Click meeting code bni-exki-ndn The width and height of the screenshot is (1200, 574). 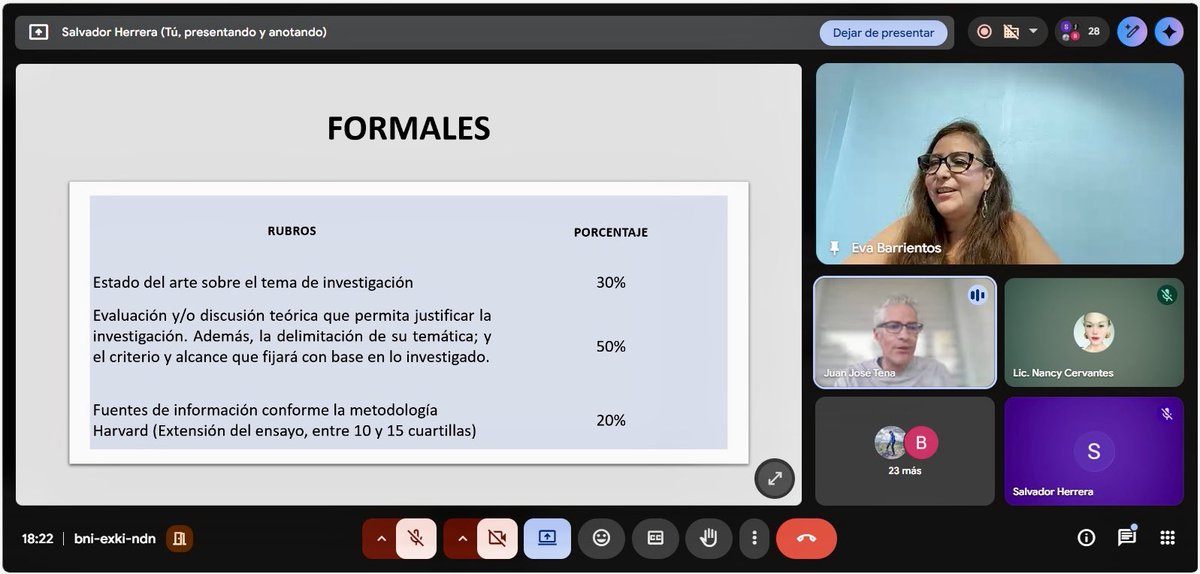coord(115,538)
